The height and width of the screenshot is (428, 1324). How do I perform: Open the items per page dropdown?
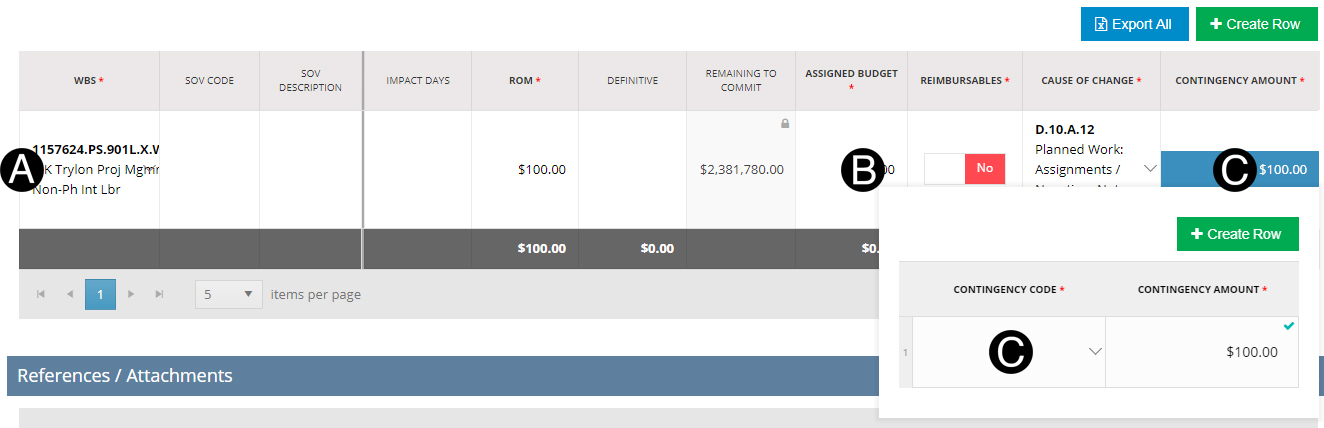pyautogui.click(x=229, y=295)
